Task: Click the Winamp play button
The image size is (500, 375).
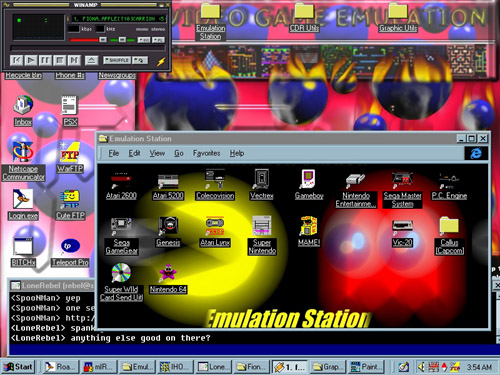Action: [x=31, y=60]
